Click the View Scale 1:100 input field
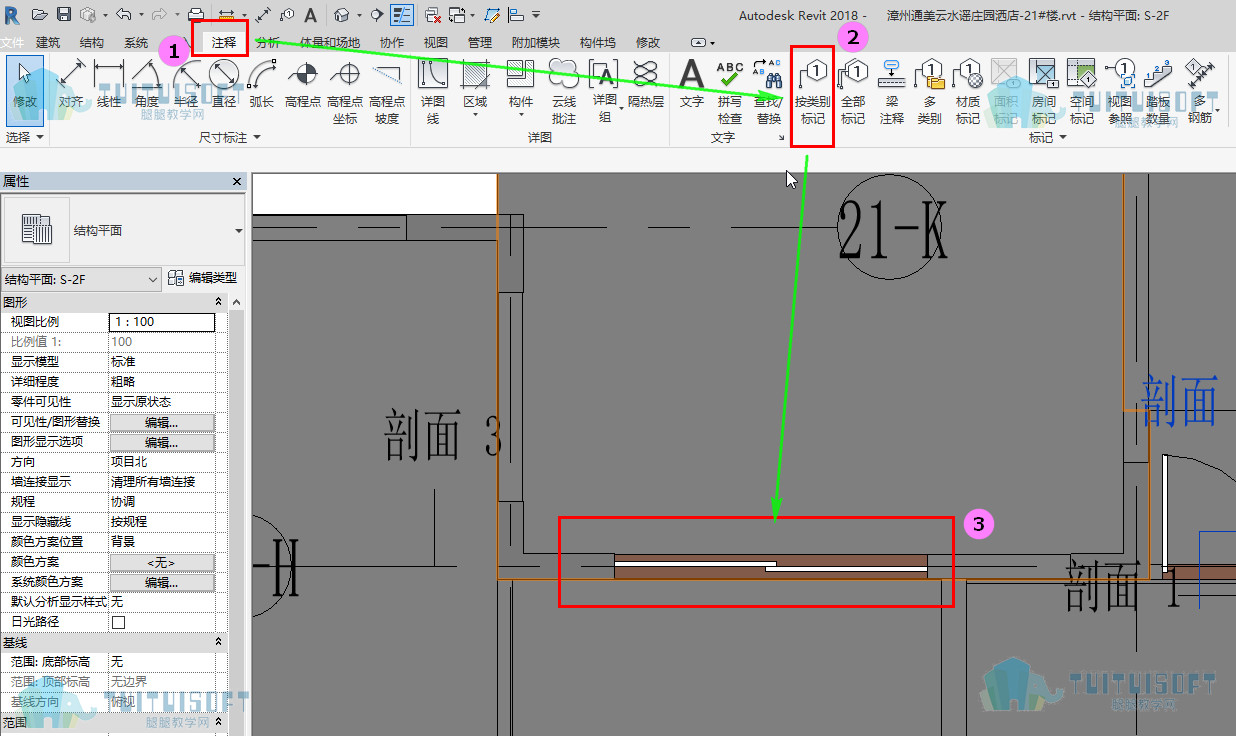The width and height of the screenshot is (1236, 736). point(162,322)
